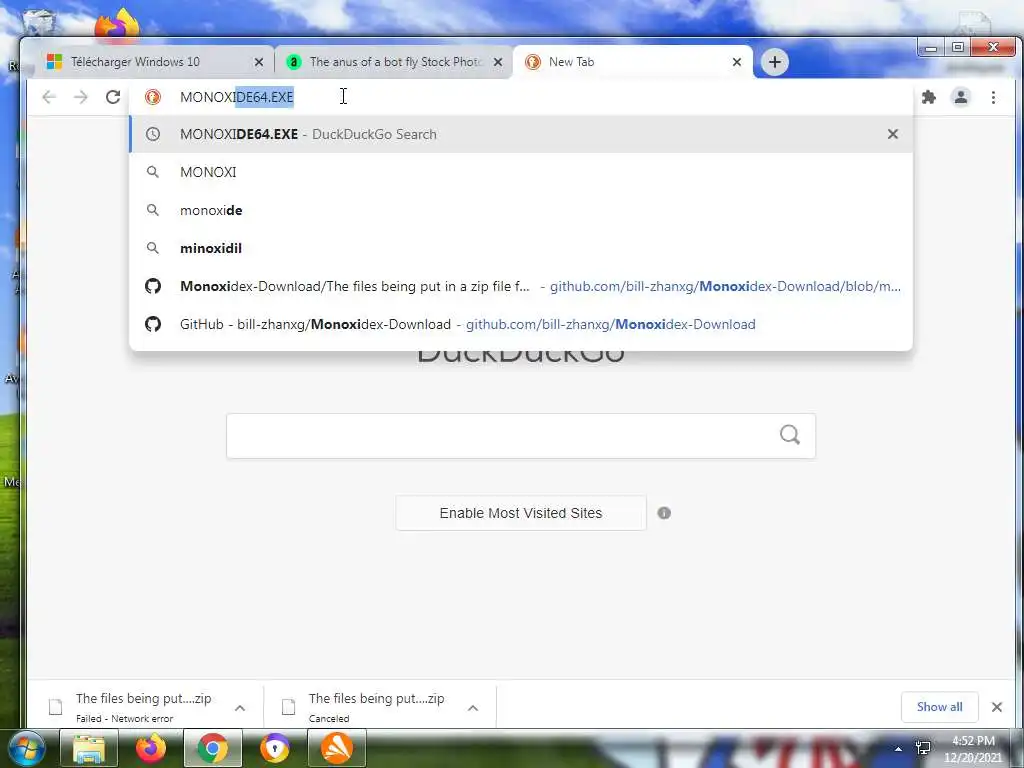Open Avast antivirus taskbar icon
1024x768 pixels.
(x=336, y=748)
